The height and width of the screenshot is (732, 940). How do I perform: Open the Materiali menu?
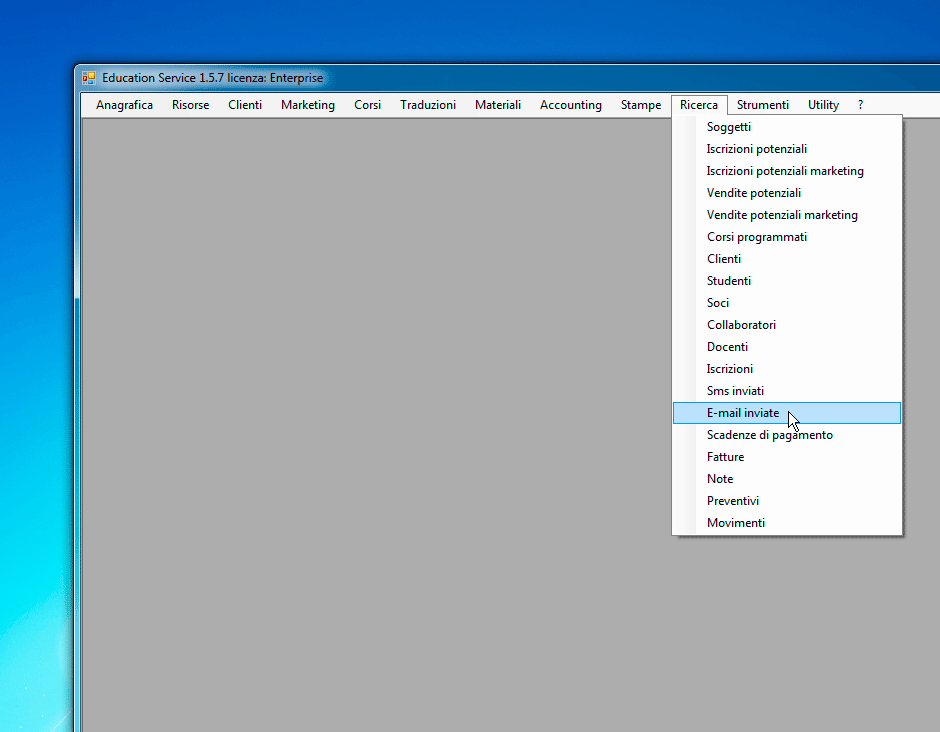pos(498,105)
